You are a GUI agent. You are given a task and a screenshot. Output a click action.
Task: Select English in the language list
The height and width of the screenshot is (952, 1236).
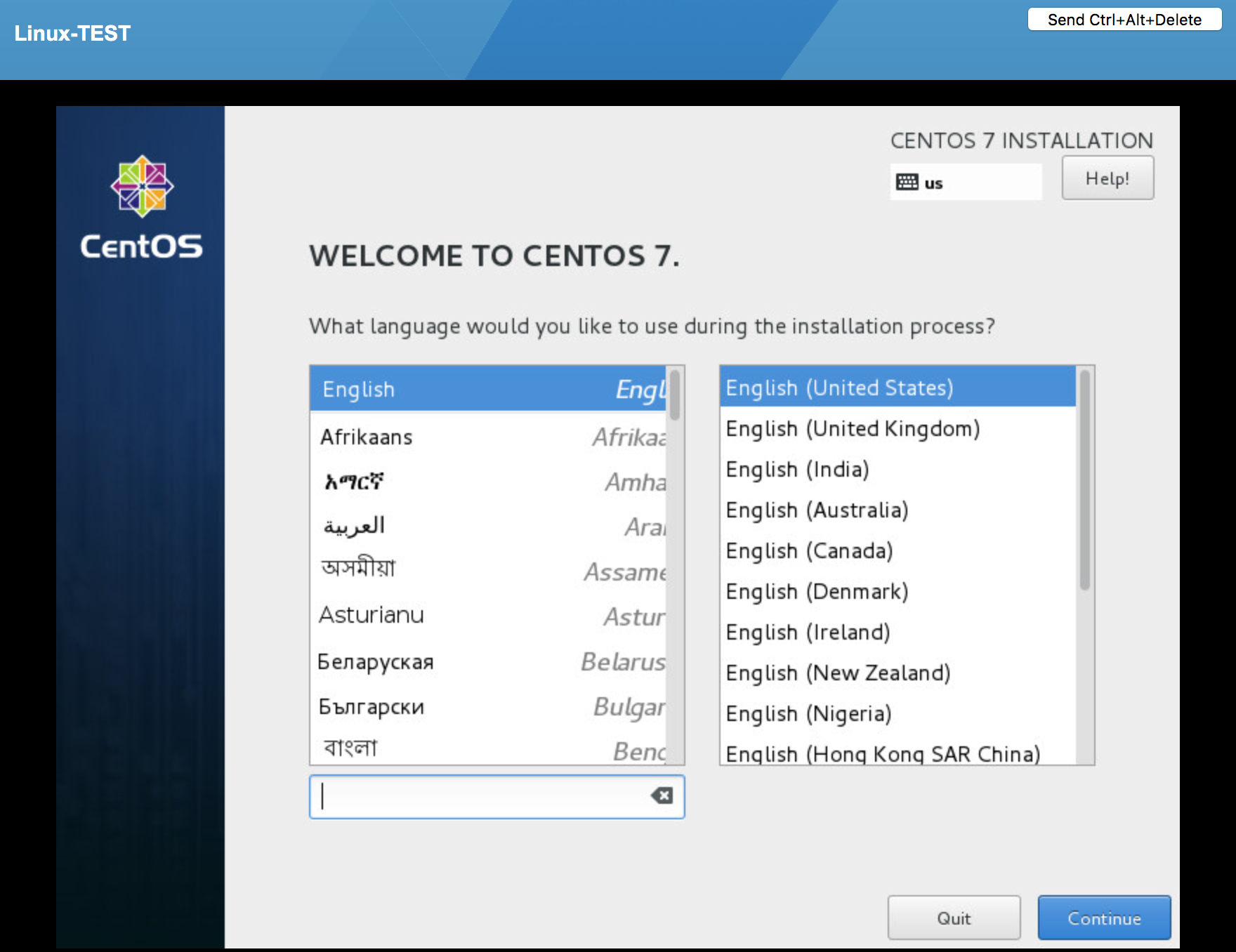click(x=488, y=389)
